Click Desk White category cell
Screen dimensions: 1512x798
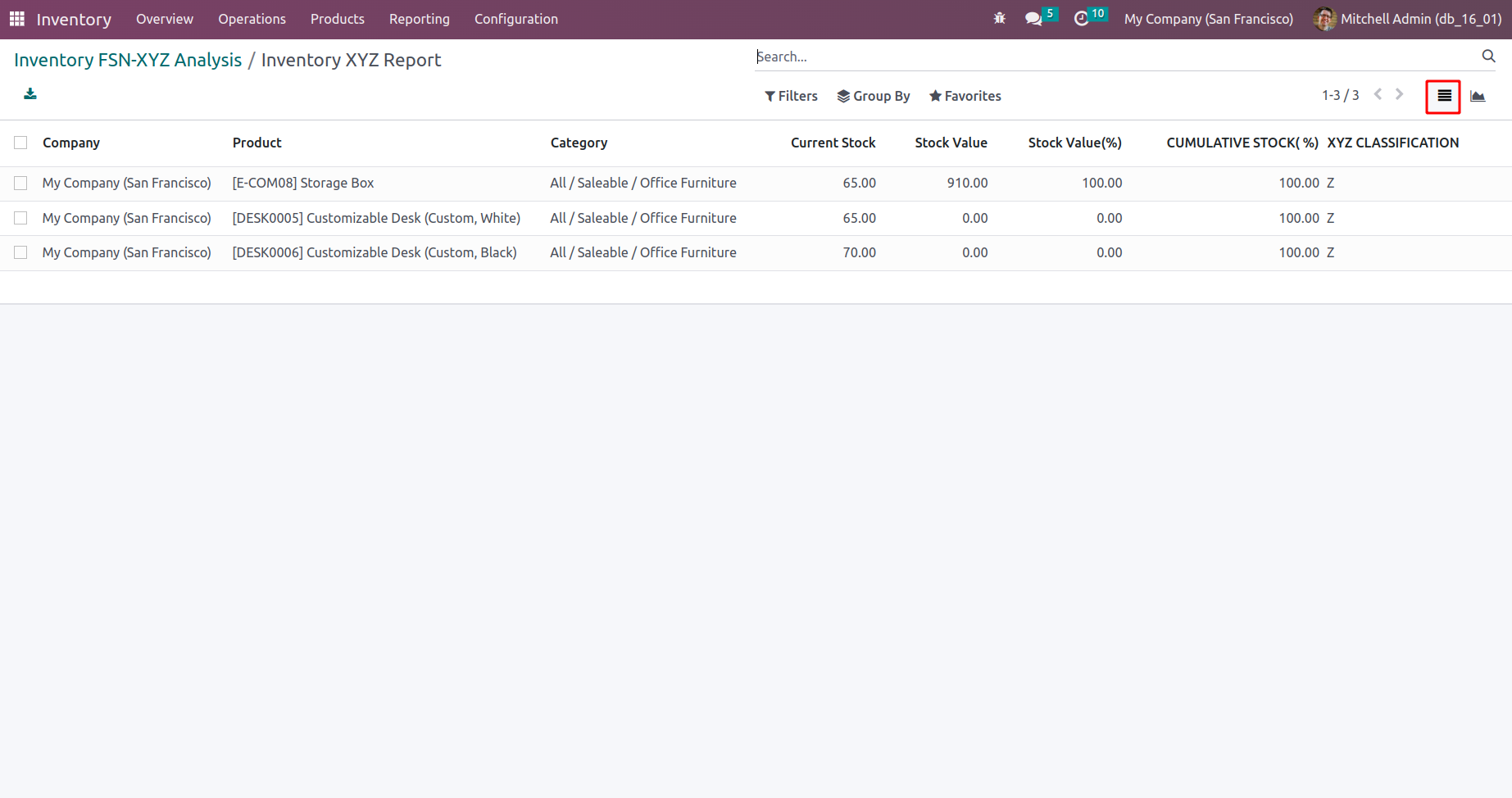pyautogui.click(x=643, y=218)
